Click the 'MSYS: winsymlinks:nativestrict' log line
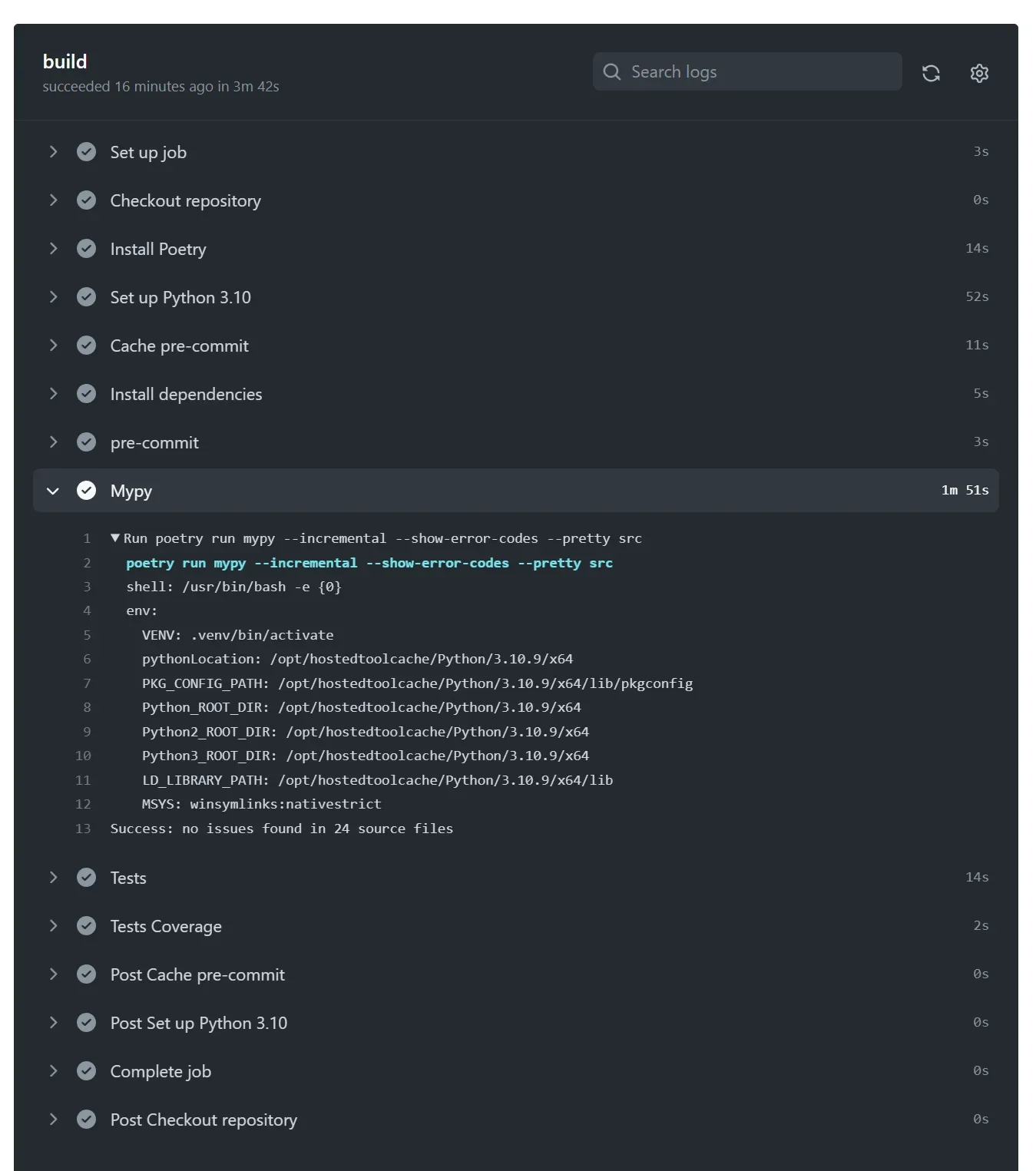The image size is (1036, 1171). click(262, 804)
